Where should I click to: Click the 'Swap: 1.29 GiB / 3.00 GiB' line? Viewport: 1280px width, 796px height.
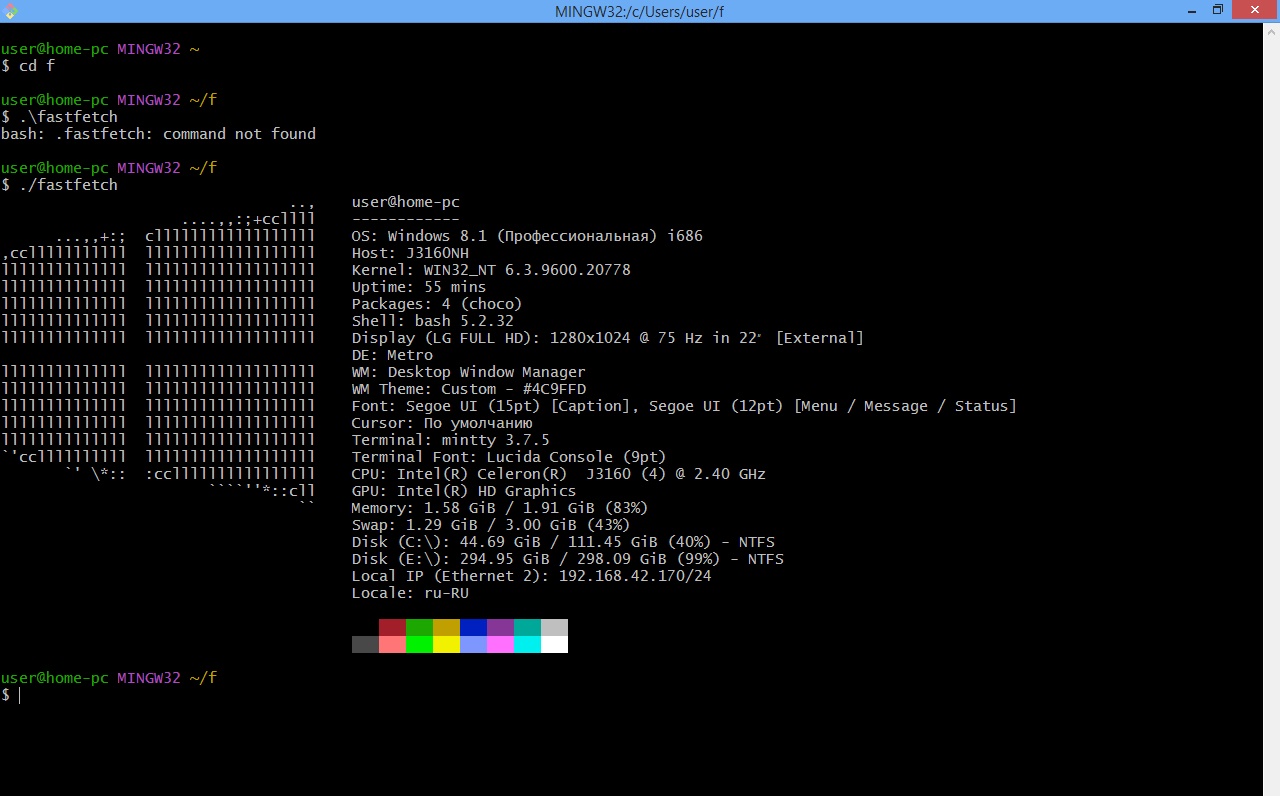pyautogui.click(x=491, y=525)
